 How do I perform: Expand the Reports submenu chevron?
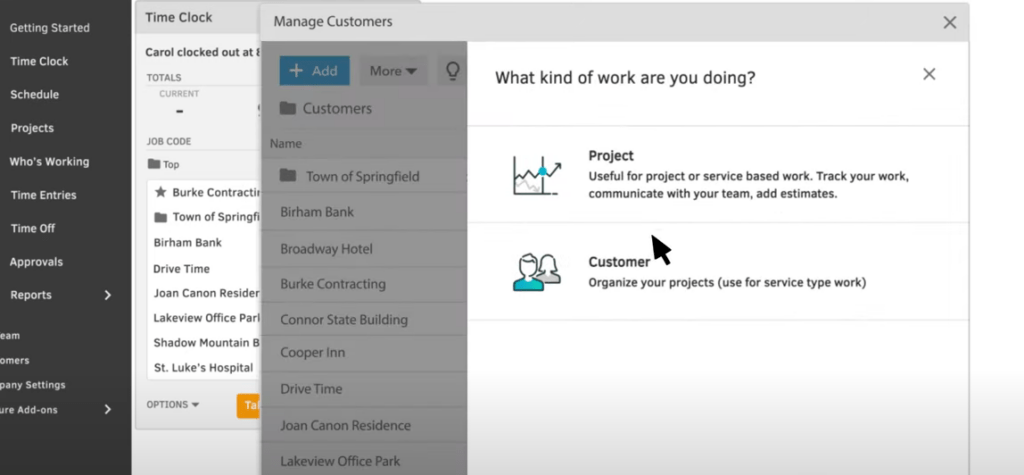tap(108, 295)
